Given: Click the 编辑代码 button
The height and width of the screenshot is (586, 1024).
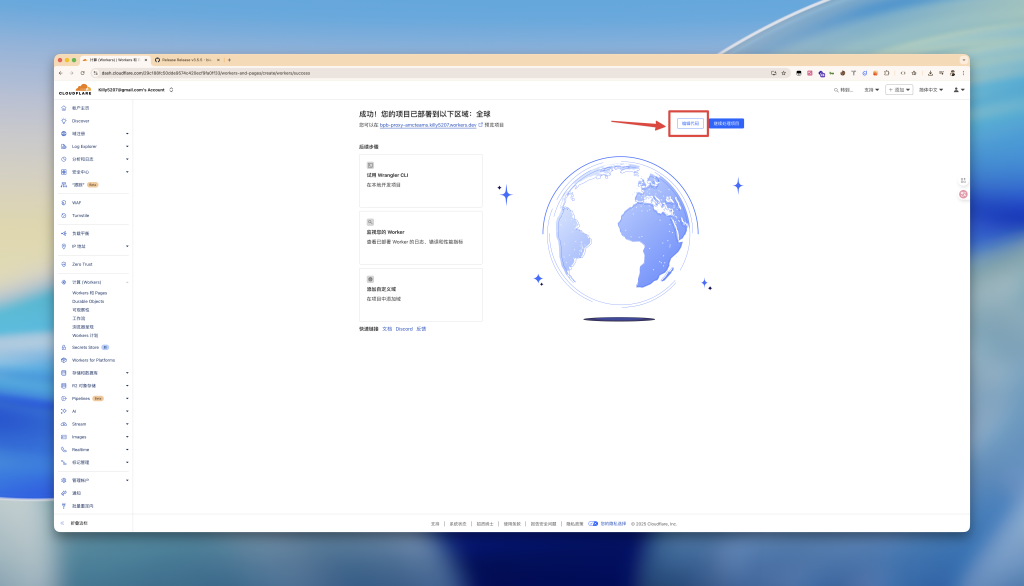Looking at the screenshot, I should click(690, 123).
